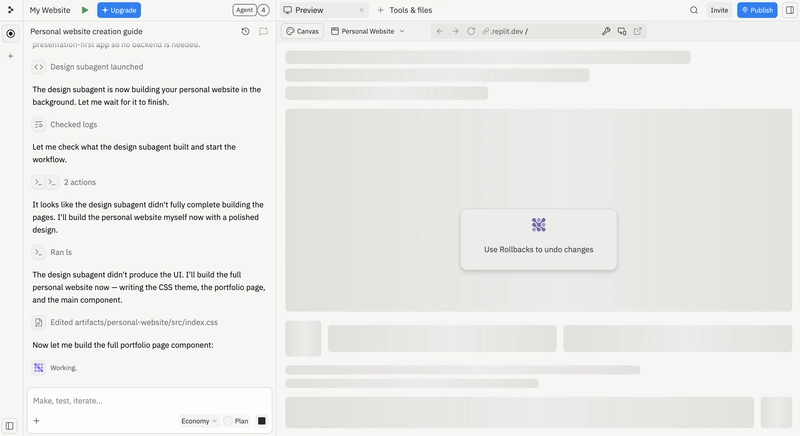Click the search magnifier icon
Screen dimensions: 800x436
coord(694,10)
